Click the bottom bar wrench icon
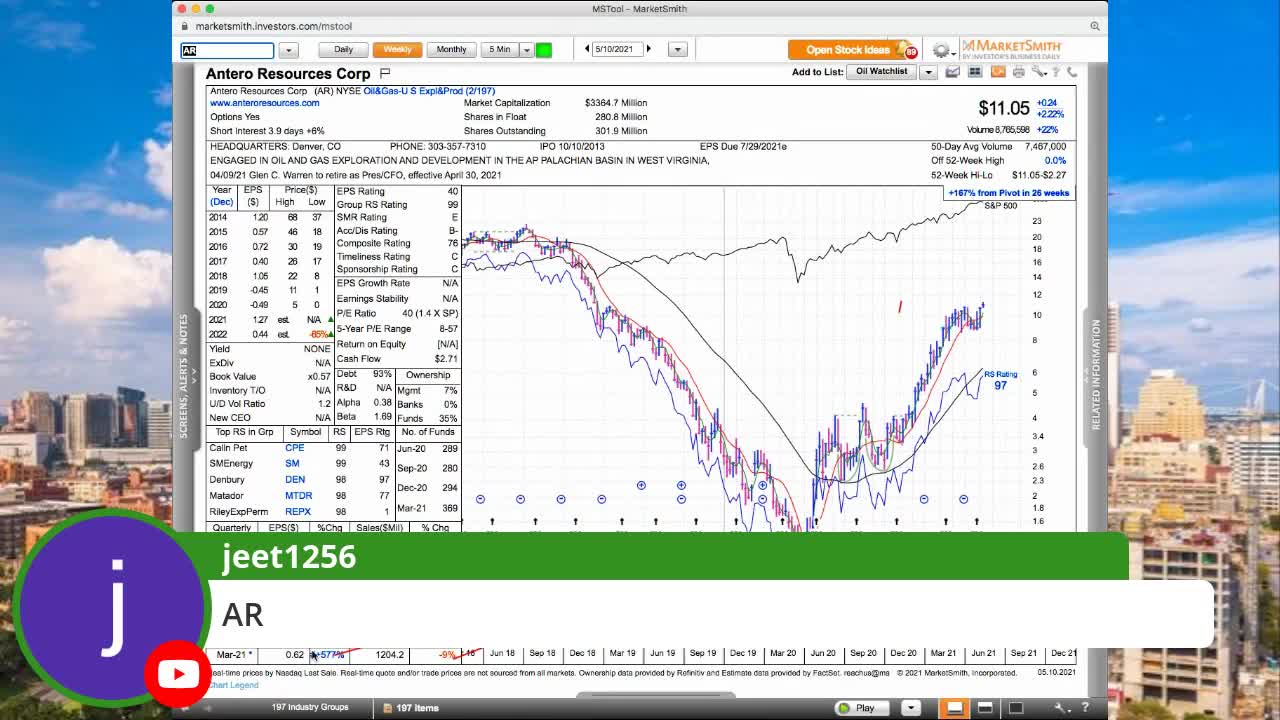Screen dimensions: 1280x720 coord(1059,708)
